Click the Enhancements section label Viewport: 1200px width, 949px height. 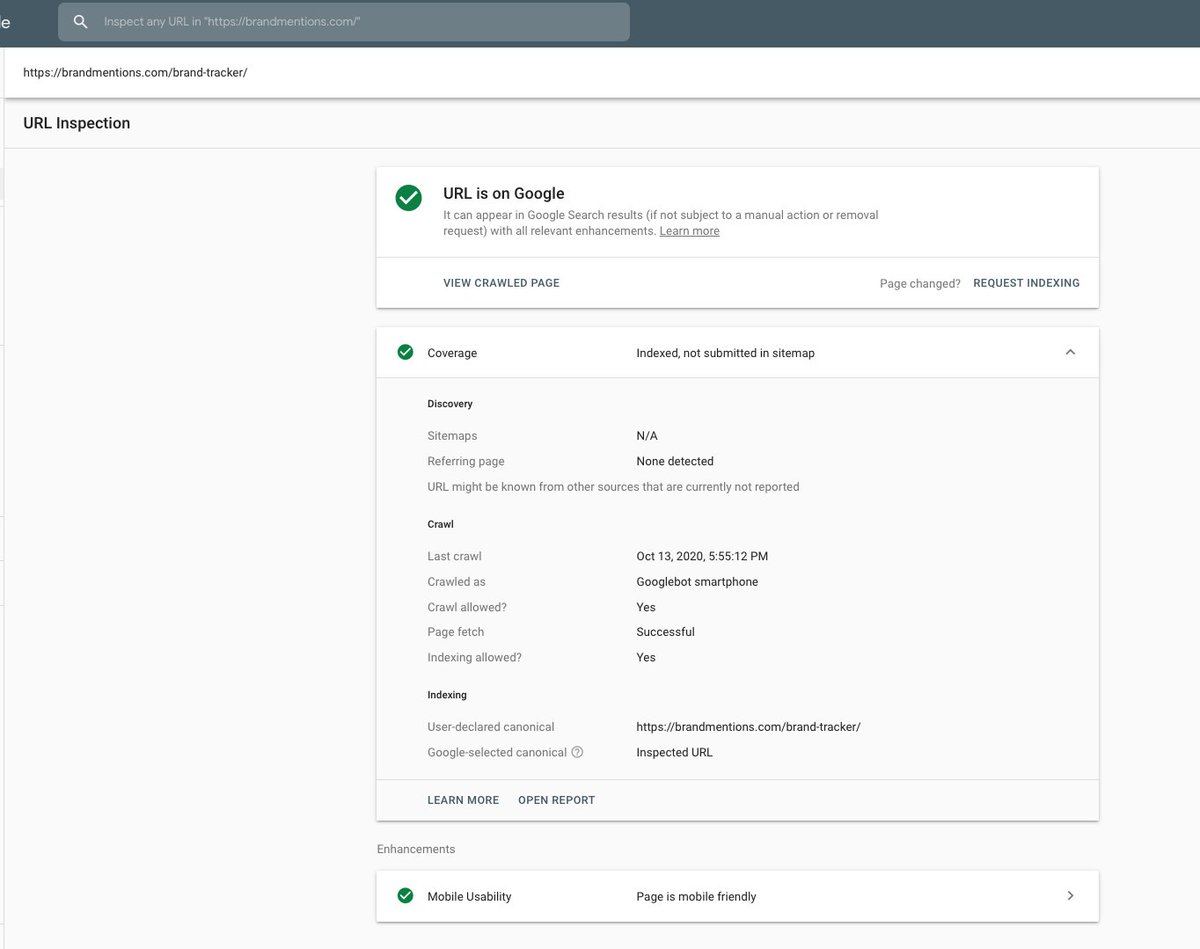click(x=416, y=849)
